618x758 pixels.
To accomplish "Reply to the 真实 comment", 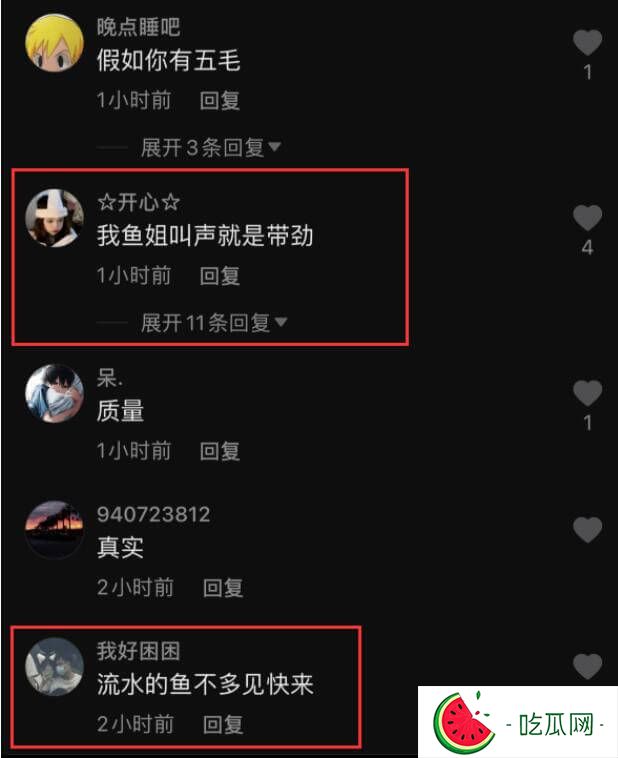I will [223, 588].
